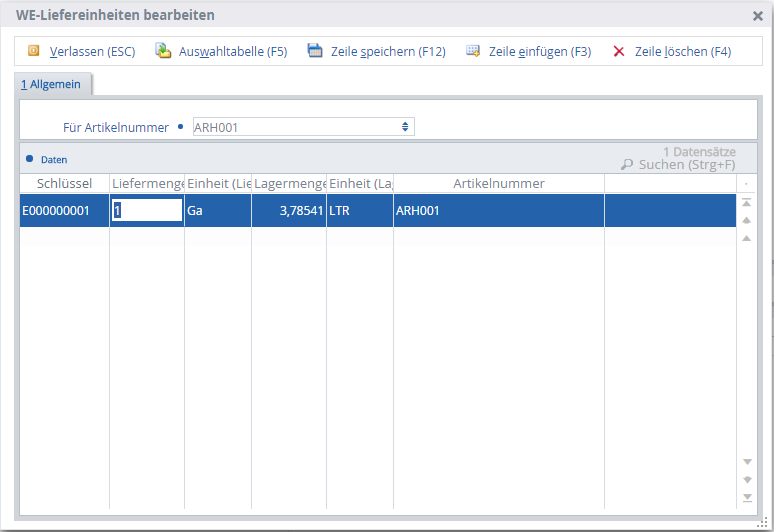Select the Ga unit cell
This screenshot has height=532, width=774.
[217, 210]
